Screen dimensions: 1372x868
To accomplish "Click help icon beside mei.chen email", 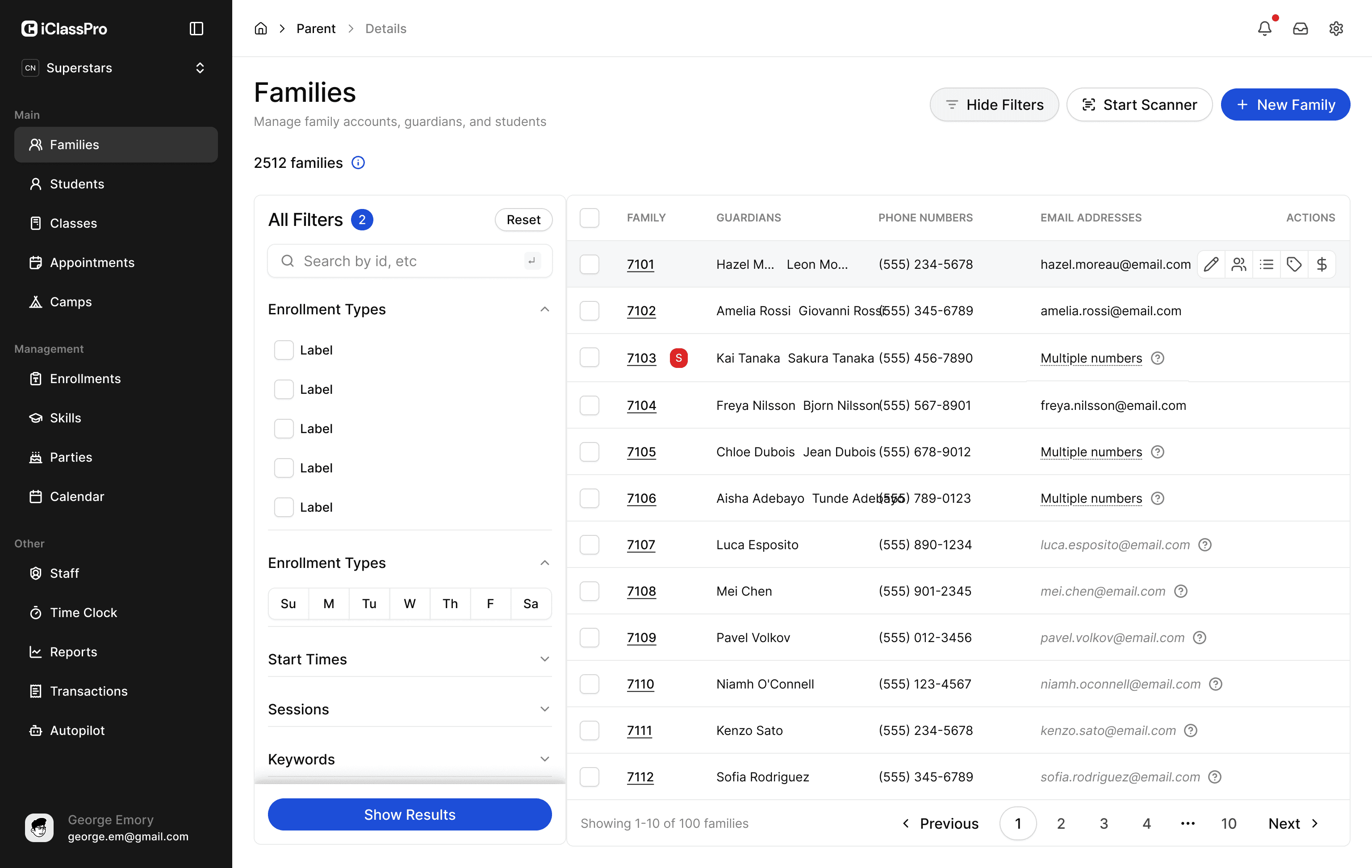I will click(1180, 591).
